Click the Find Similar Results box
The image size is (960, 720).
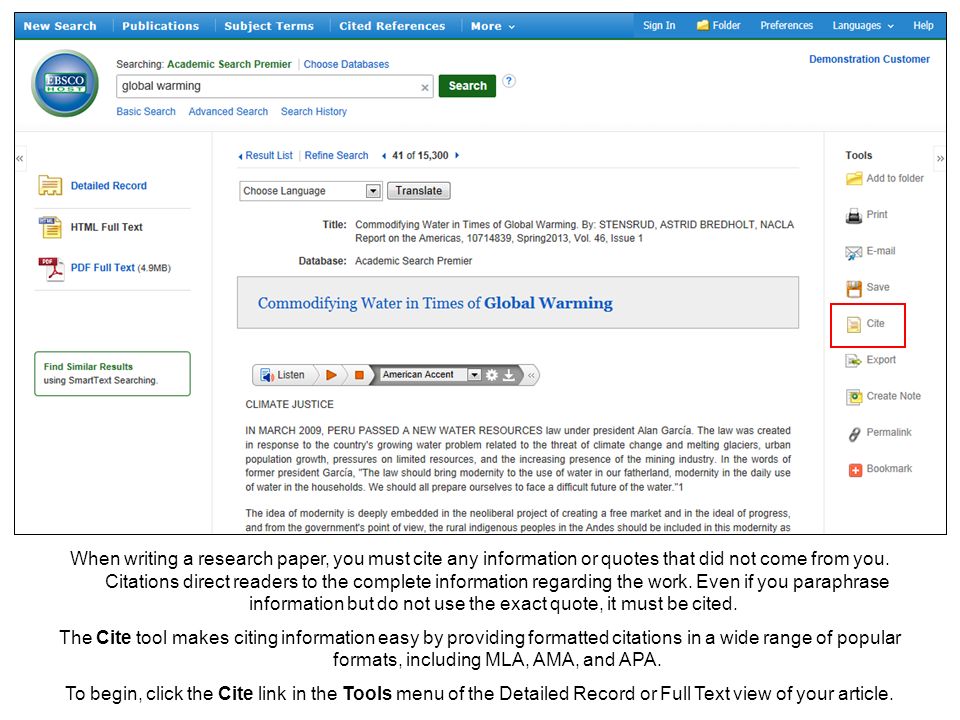point(113,373)
